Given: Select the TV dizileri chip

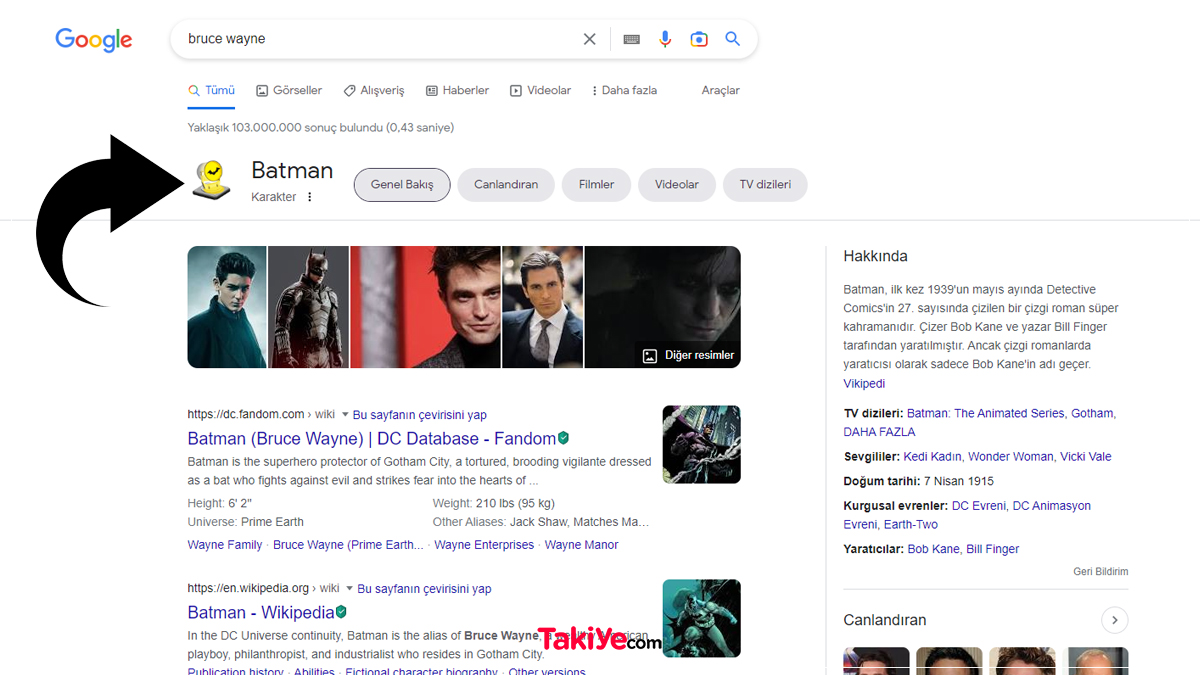Looking at the screenshot, I should pos(765,185).
